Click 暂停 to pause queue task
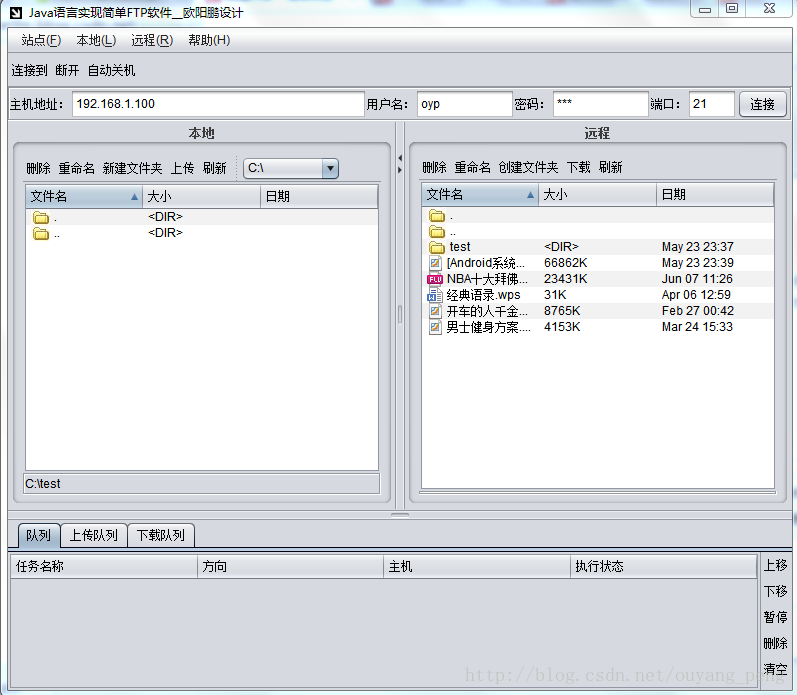 click(775, 617)
